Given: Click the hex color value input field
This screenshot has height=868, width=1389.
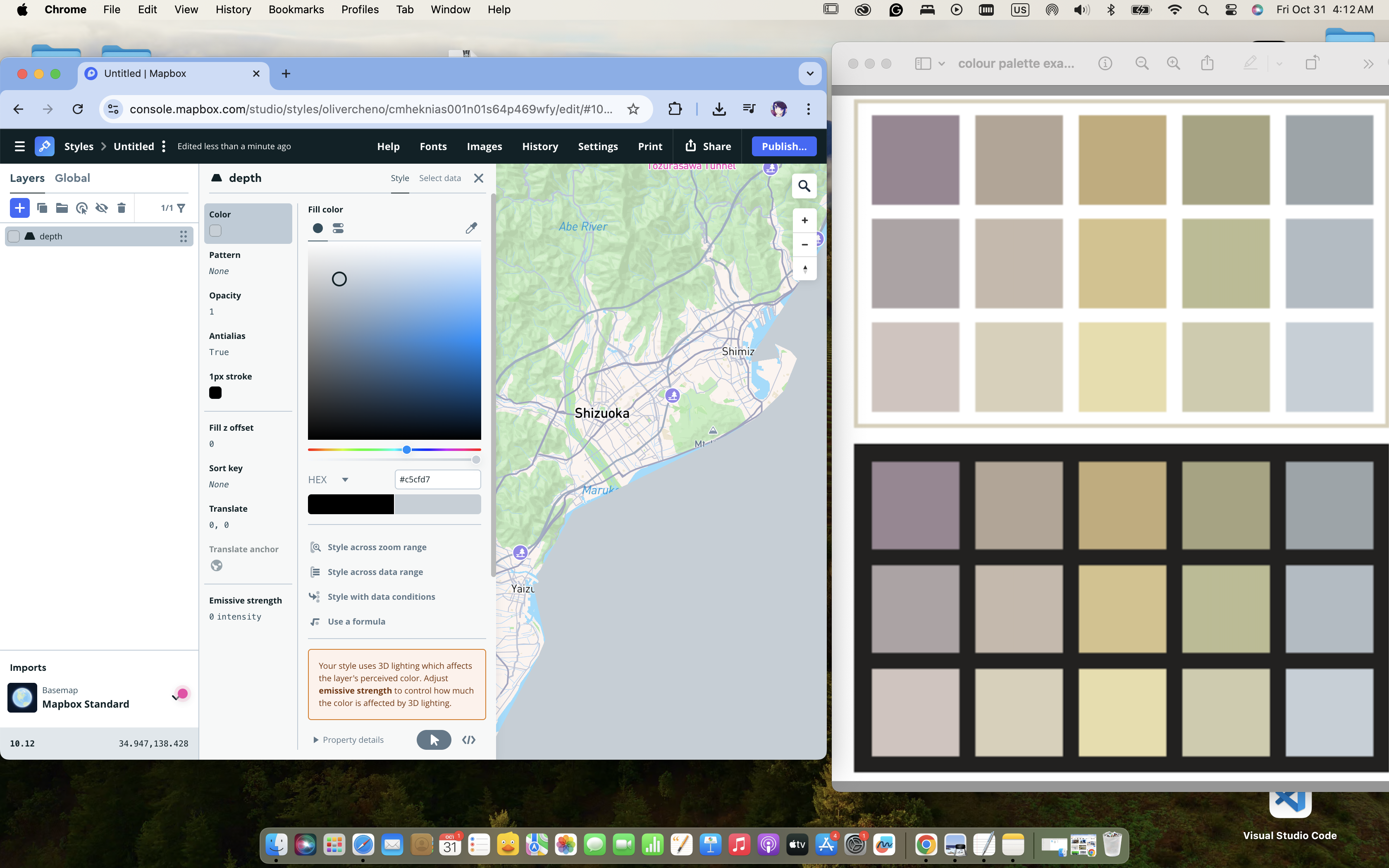Looking at the screenshot, I should (437, 479).
